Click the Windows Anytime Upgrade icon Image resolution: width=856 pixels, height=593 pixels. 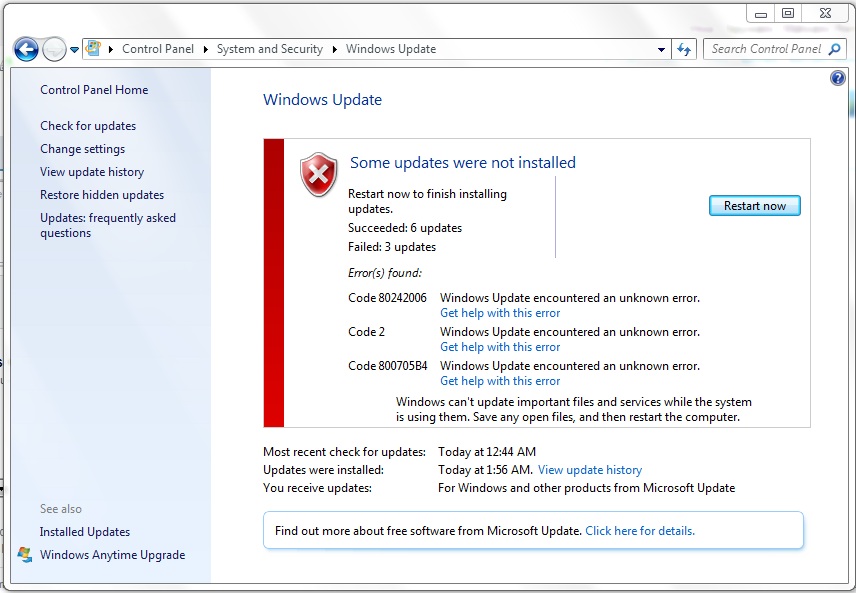tap(25, 554)
